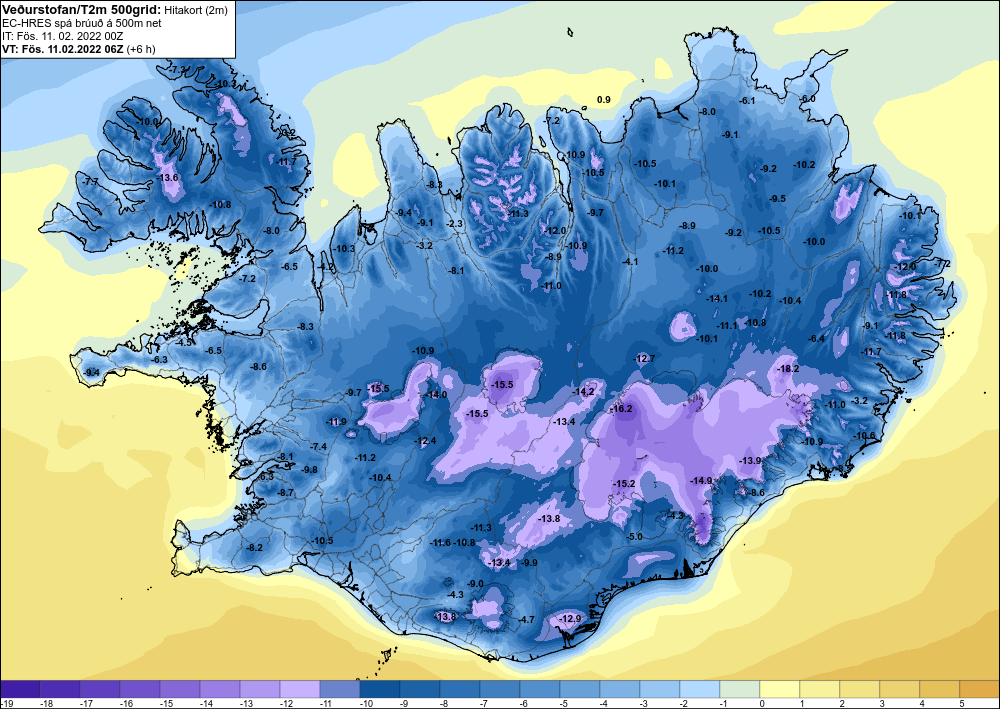Select the -12.7 temperature label
Viewport: 1000px width, 709px height.
click(x=644, y=359)
